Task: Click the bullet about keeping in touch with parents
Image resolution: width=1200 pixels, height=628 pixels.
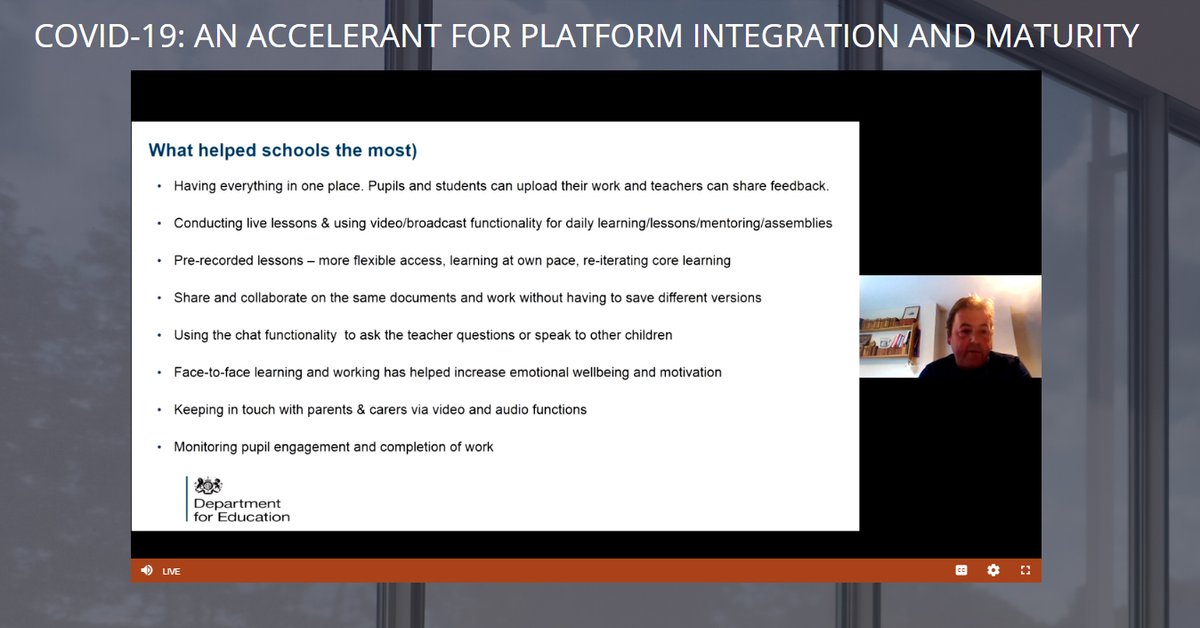Action: pos(380,409)
